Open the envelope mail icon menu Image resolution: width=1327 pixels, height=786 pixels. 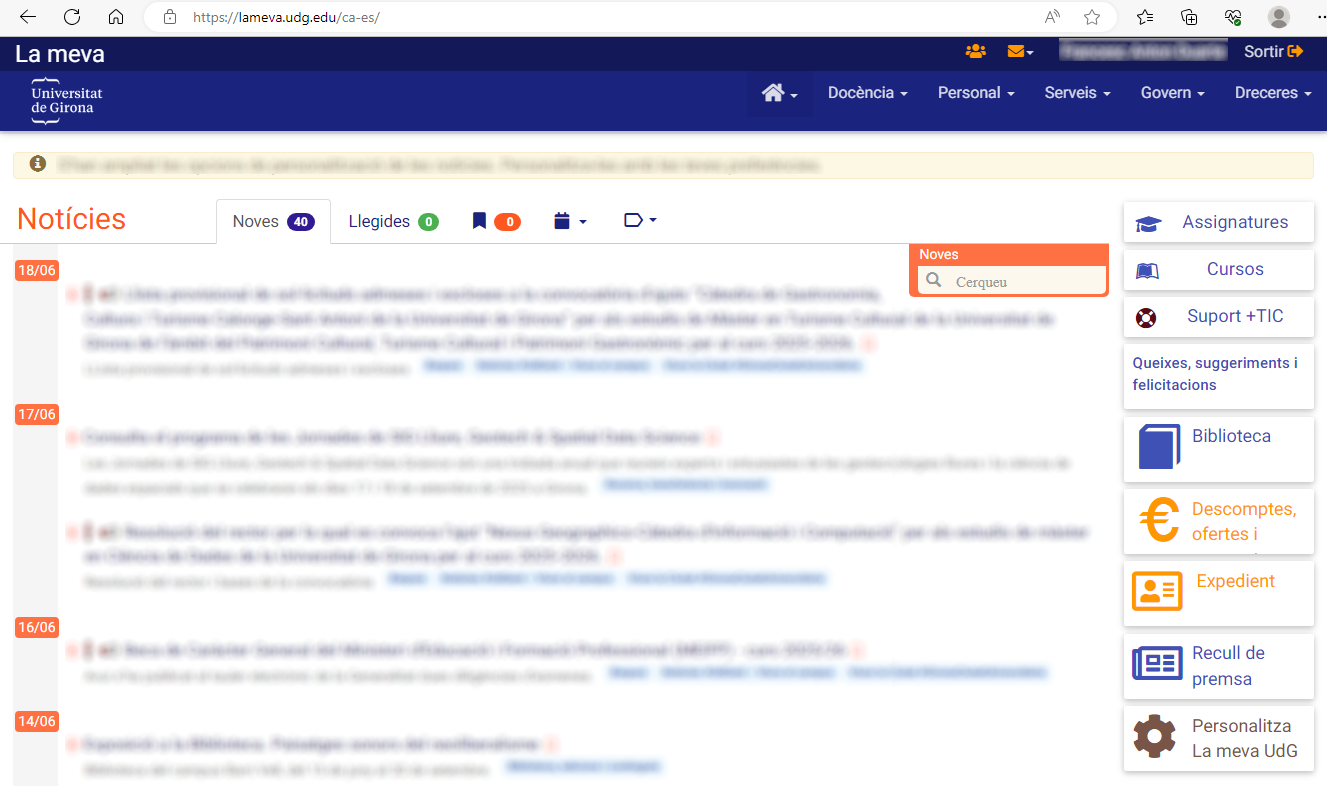point(1019,52)
